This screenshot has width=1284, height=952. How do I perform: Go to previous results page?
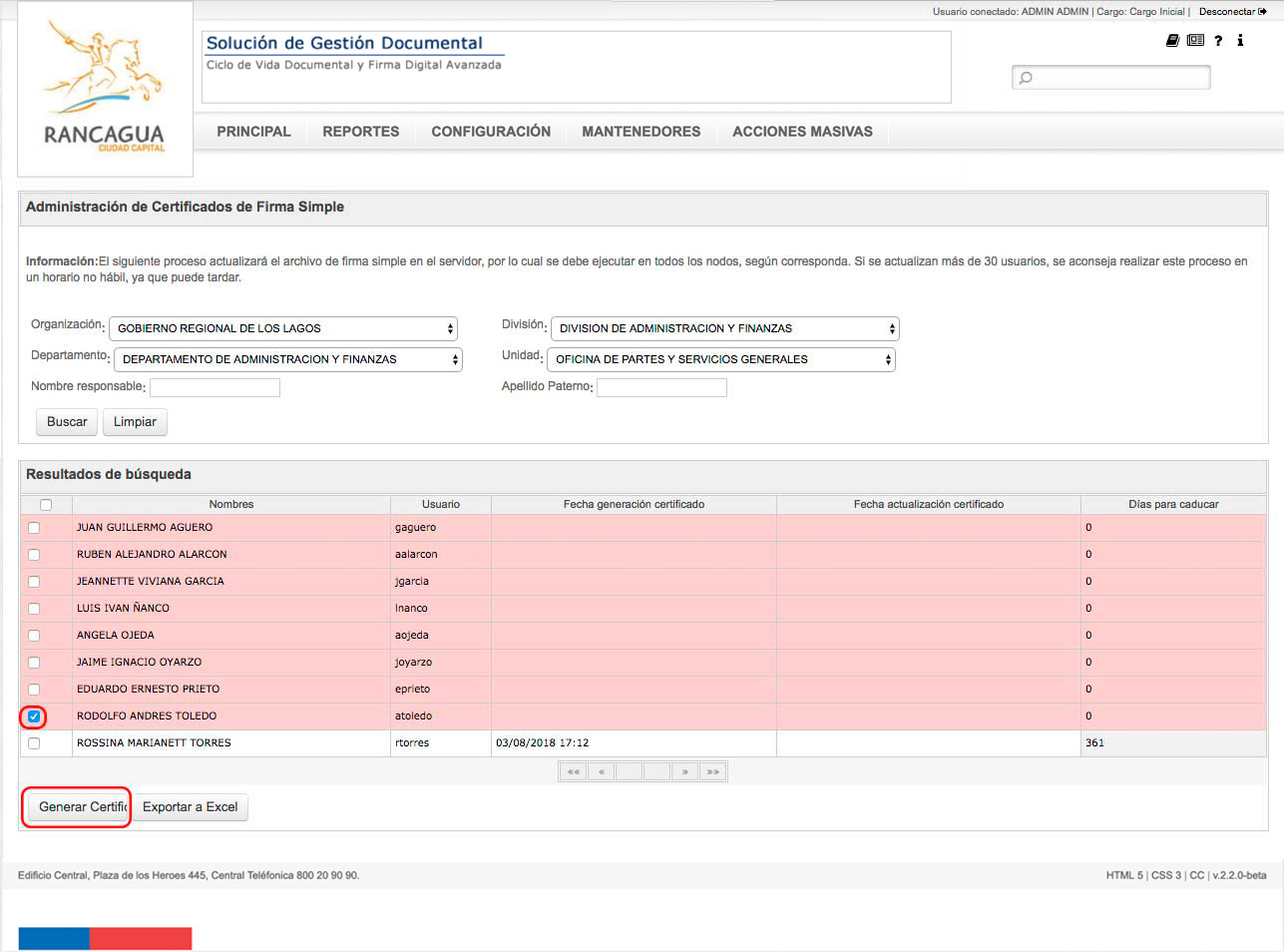pos(601,771)
